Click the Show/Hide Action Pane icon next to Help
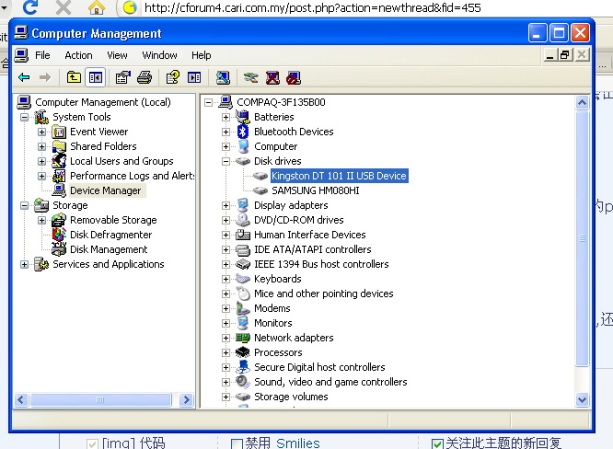Viewport: 613px width, 449px height. pos(194,77)
